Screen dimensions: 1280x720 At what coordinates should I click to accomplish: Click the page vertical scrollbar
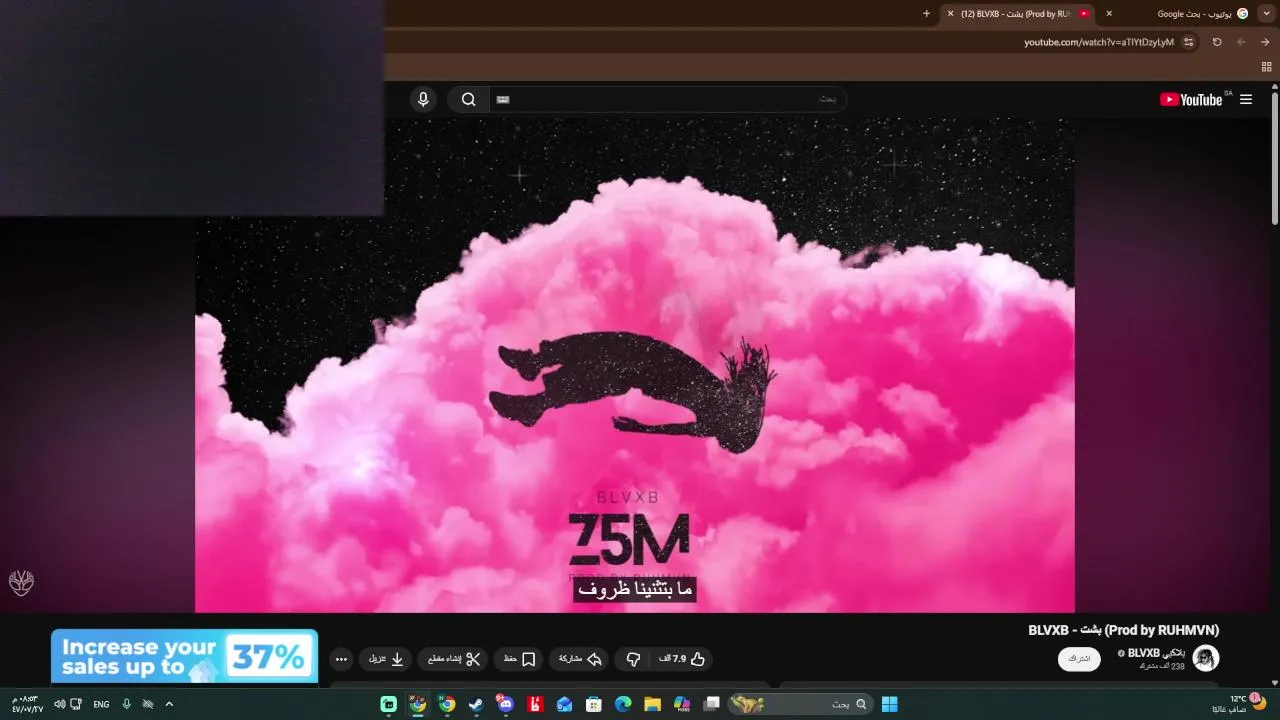[x=1275, y=160]
